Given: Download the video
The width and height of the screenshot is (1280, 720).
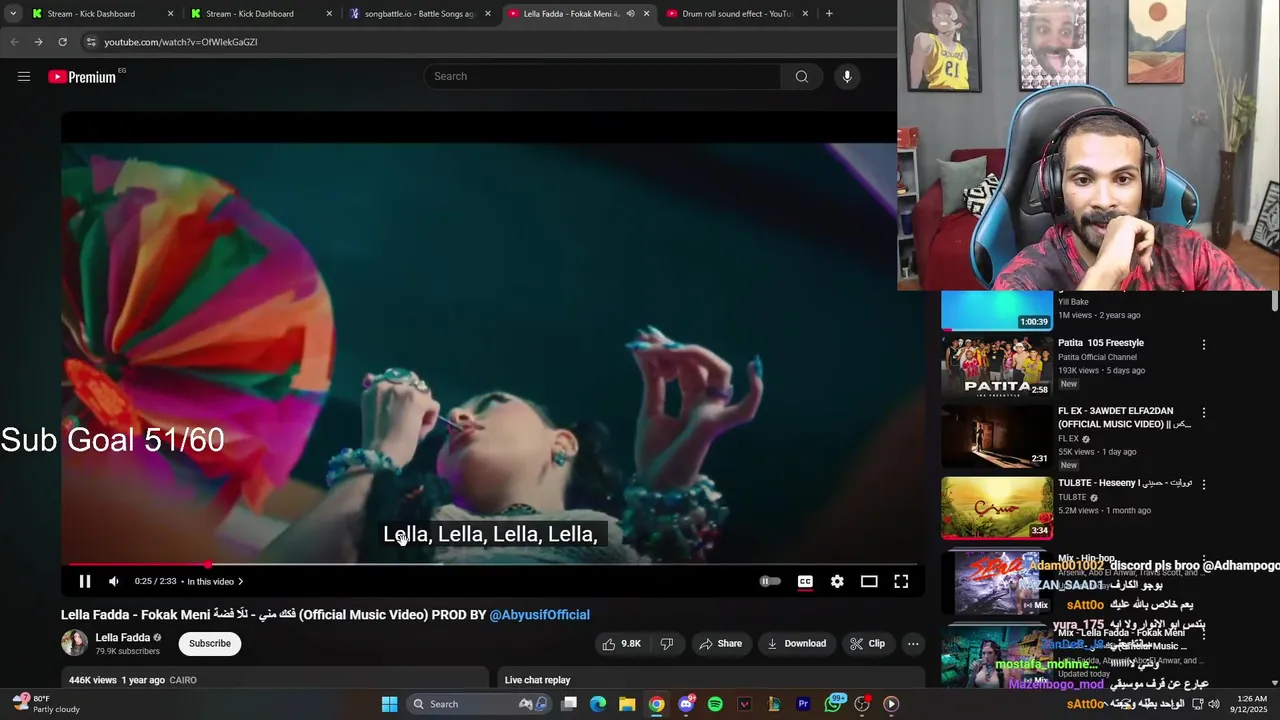Looking at the screenshot, I should click(796, 644).
